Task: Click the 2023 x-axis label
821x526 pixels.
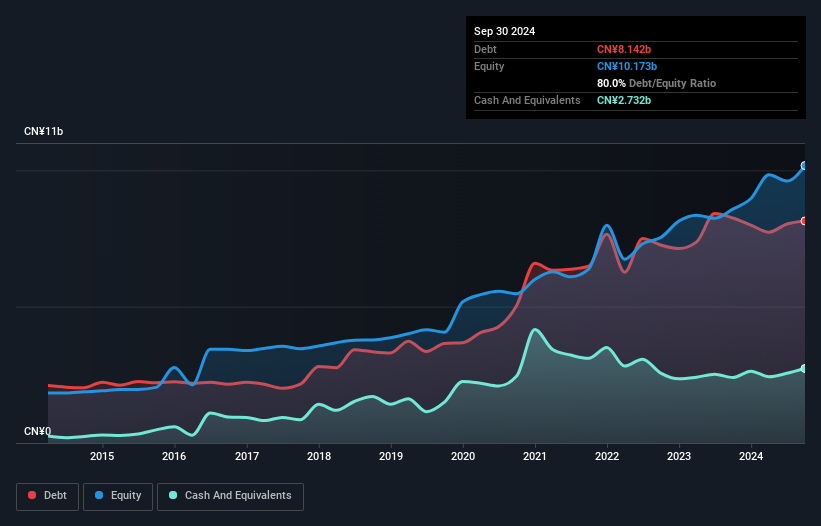Action: coord(679,456)
